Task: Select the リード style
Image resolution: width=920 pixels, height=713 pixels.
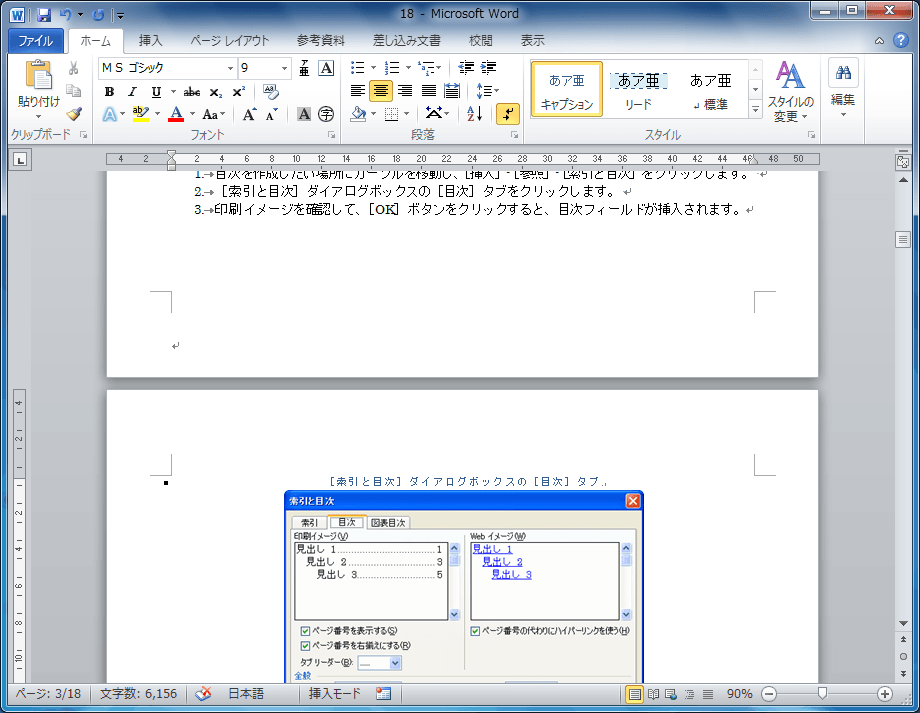Action: [x=638, y=91]
